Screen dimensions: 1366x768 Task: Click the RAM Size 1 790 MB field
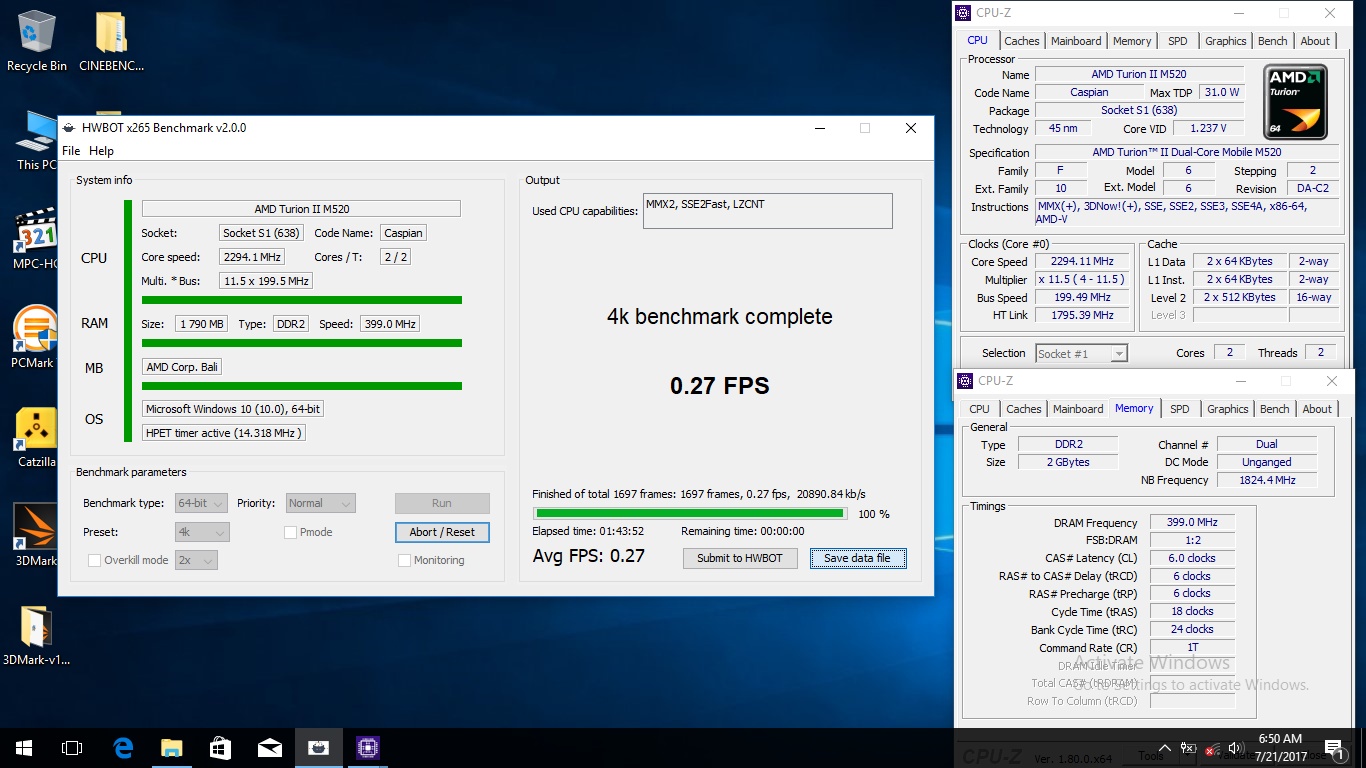point(201,324)
